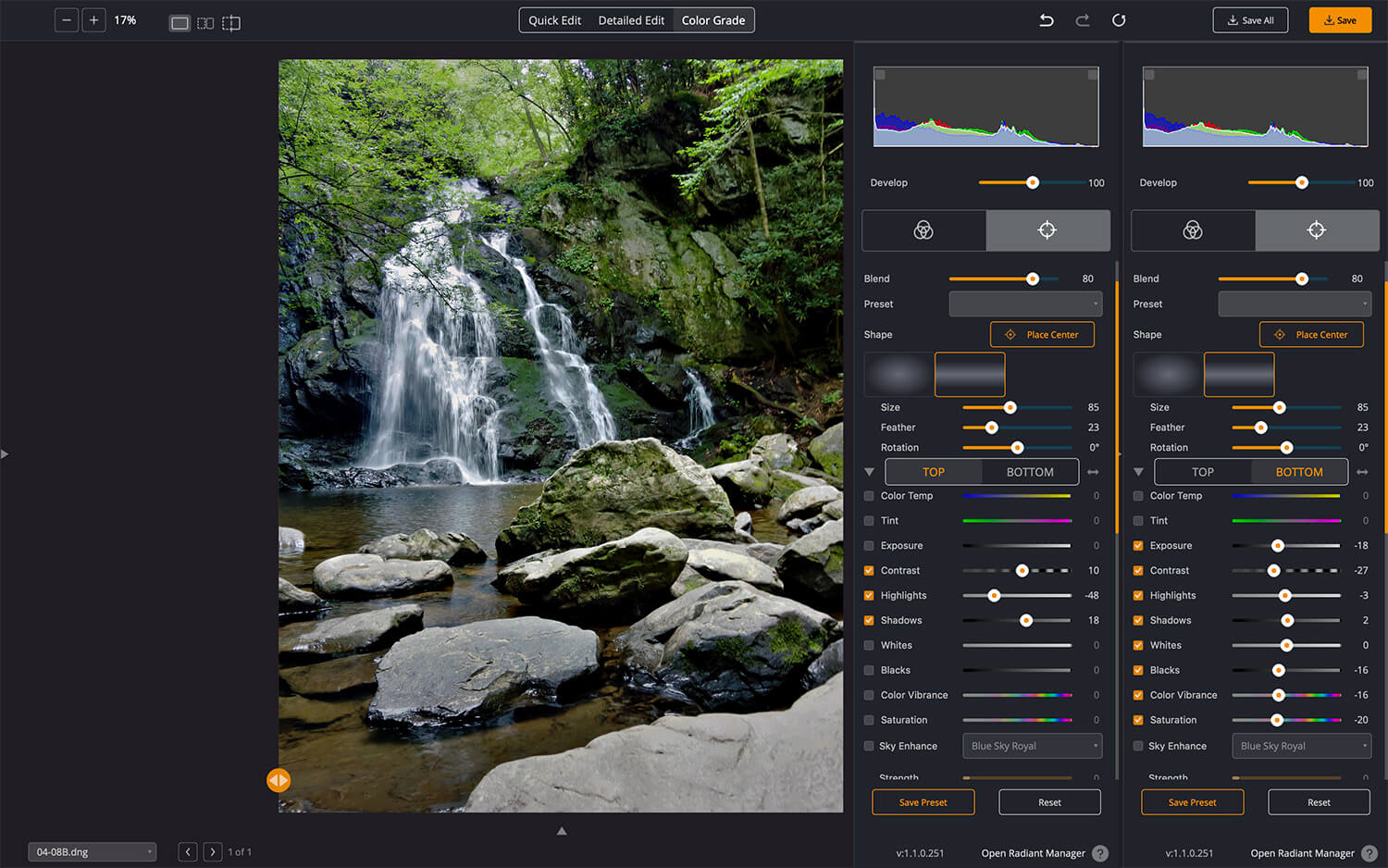The width and height of the screenshot is (1388, 868).
Task: Open help question mark in right panel
Action: pos(1369,853)
